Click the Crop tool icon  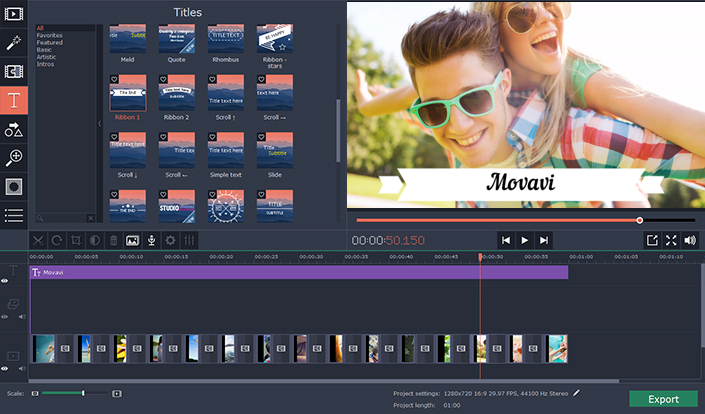point(76,240)
